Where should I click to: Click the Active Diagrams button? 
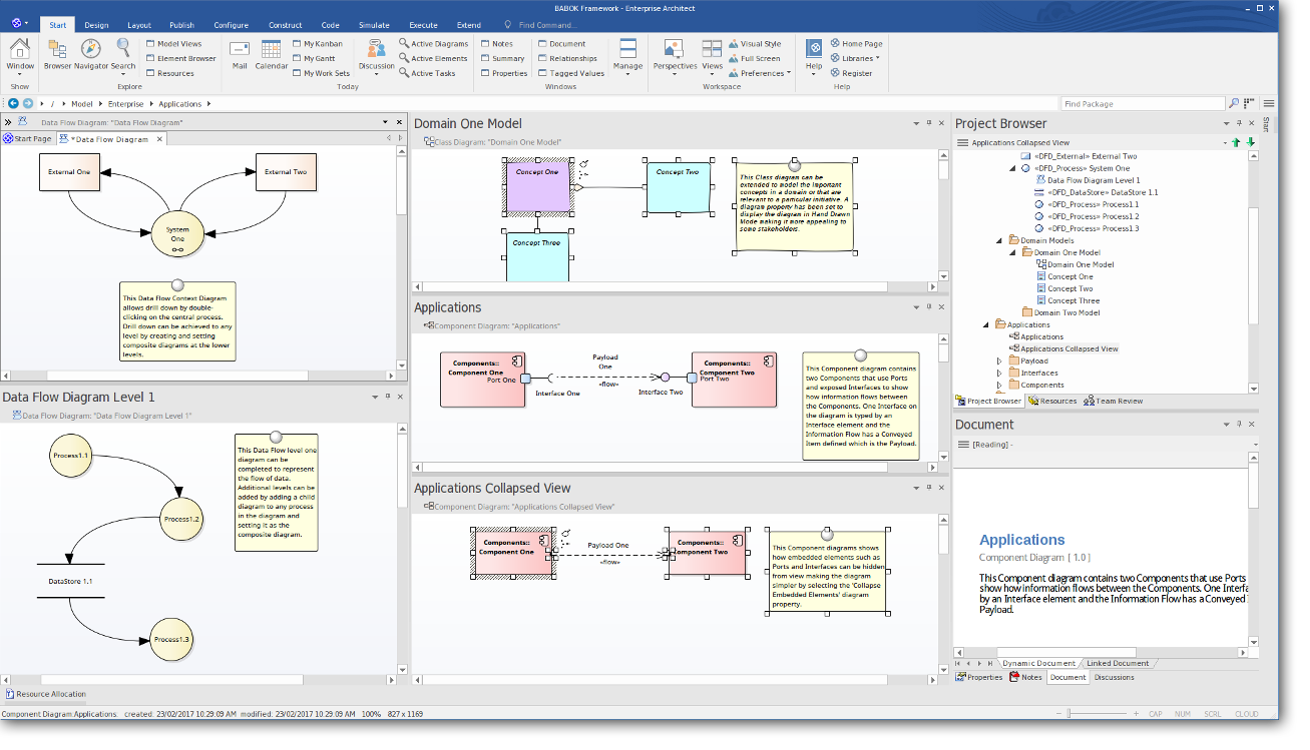433,44
